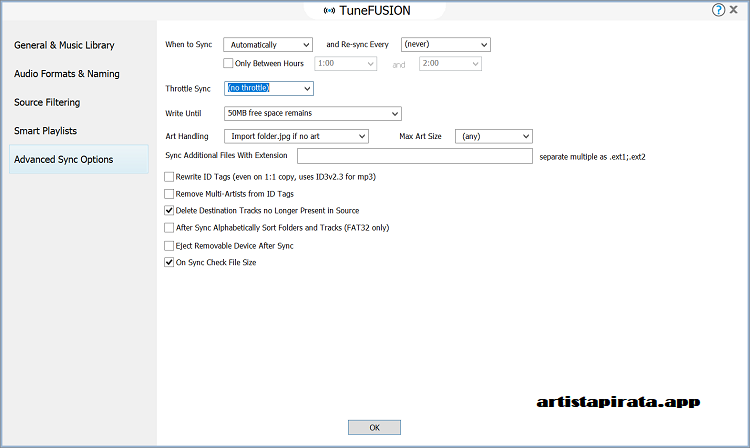Click the Sync Additional Files extension field
The image size is (750, 448).
click(415, 156)
